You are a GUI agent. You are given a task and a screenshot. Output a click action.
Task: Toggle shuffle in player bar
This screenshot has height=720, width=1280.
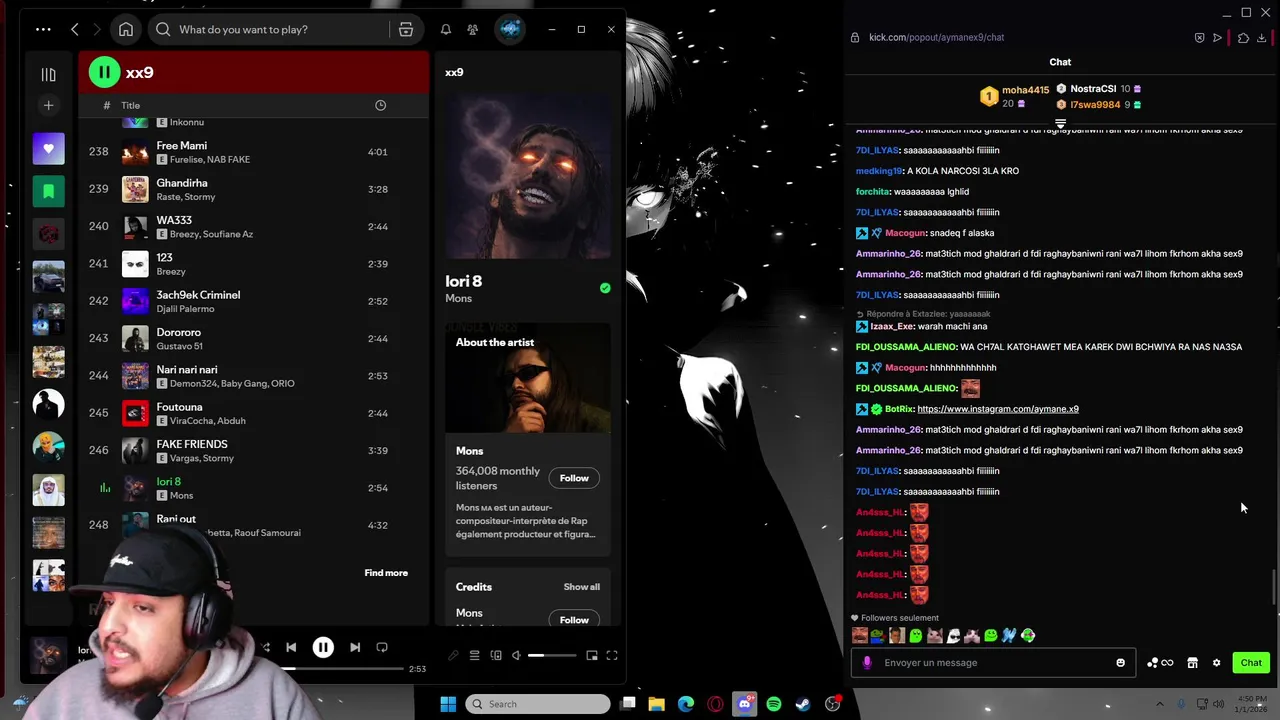coord(264,648)
